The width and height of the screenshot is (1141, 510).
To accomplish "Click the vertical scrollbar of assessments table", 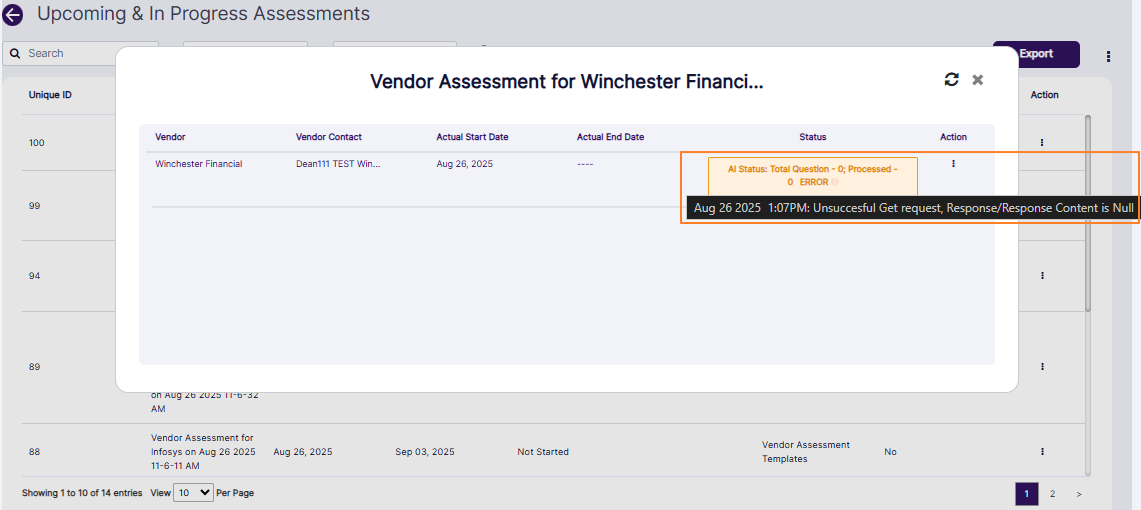I will coord(1089,213).
